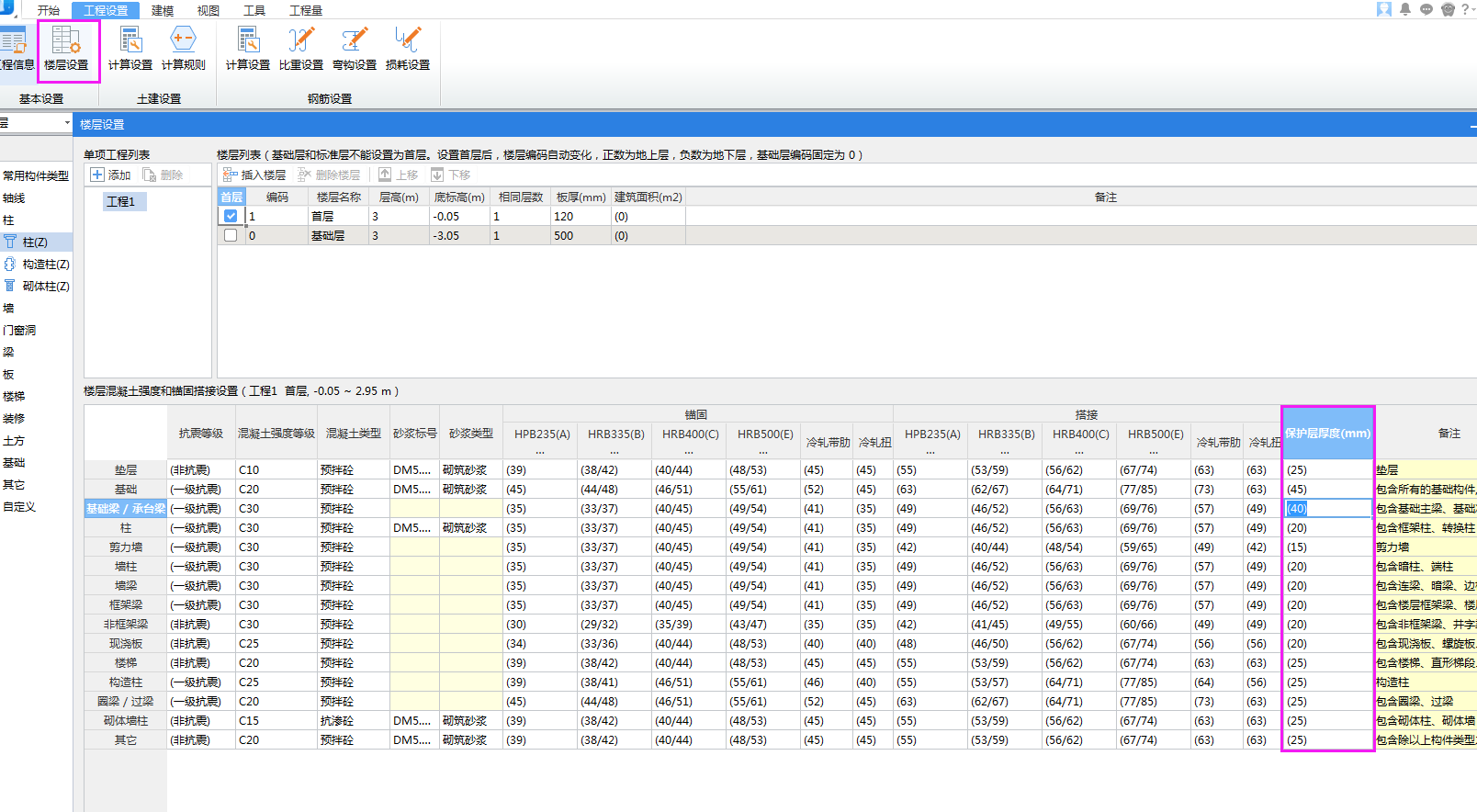
Task: Click the 删除 project icon
Action: (x=163, y=175)
